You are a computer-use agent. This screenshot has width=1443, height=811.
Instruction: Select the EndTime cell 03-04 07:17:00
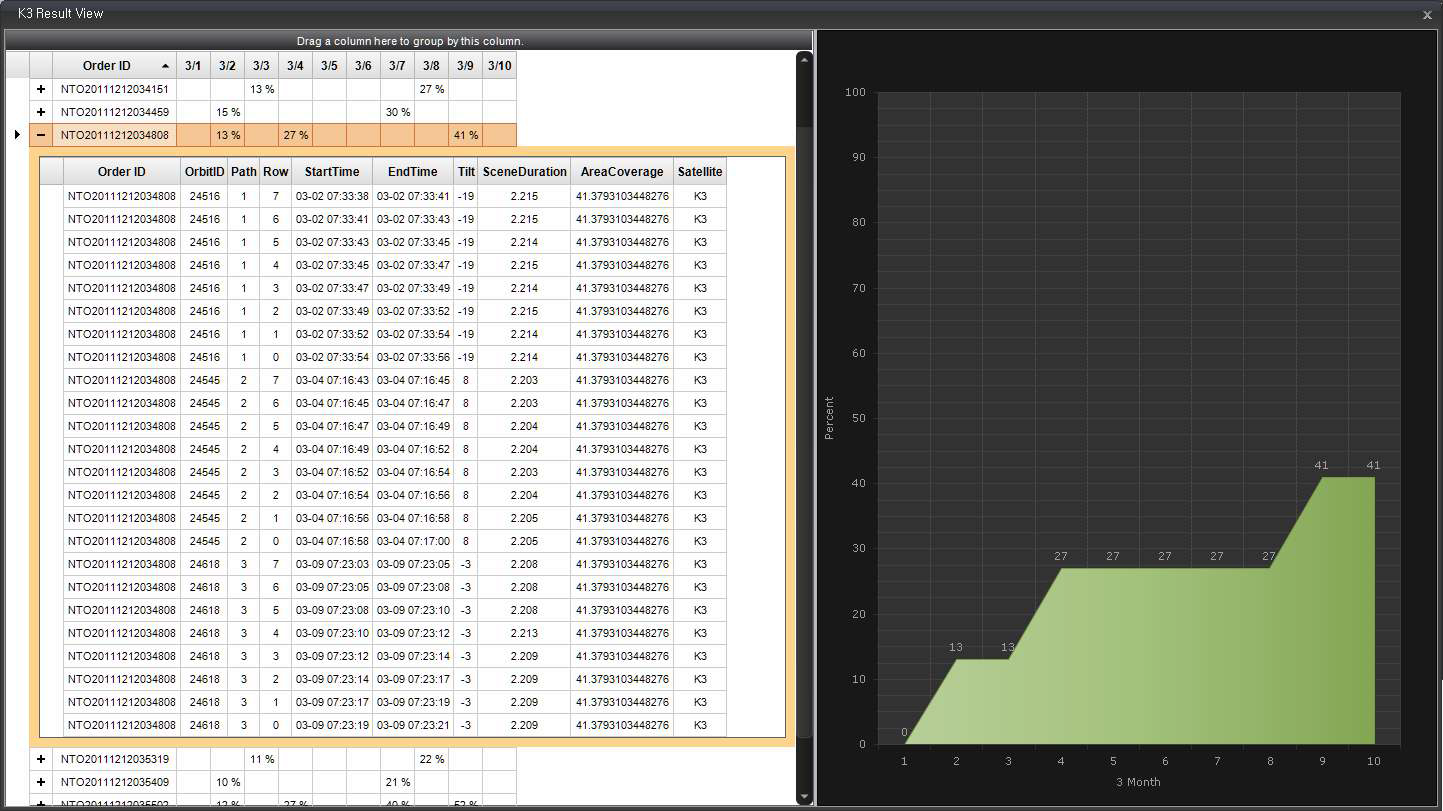pyautogui.click(x=413, y=541)
